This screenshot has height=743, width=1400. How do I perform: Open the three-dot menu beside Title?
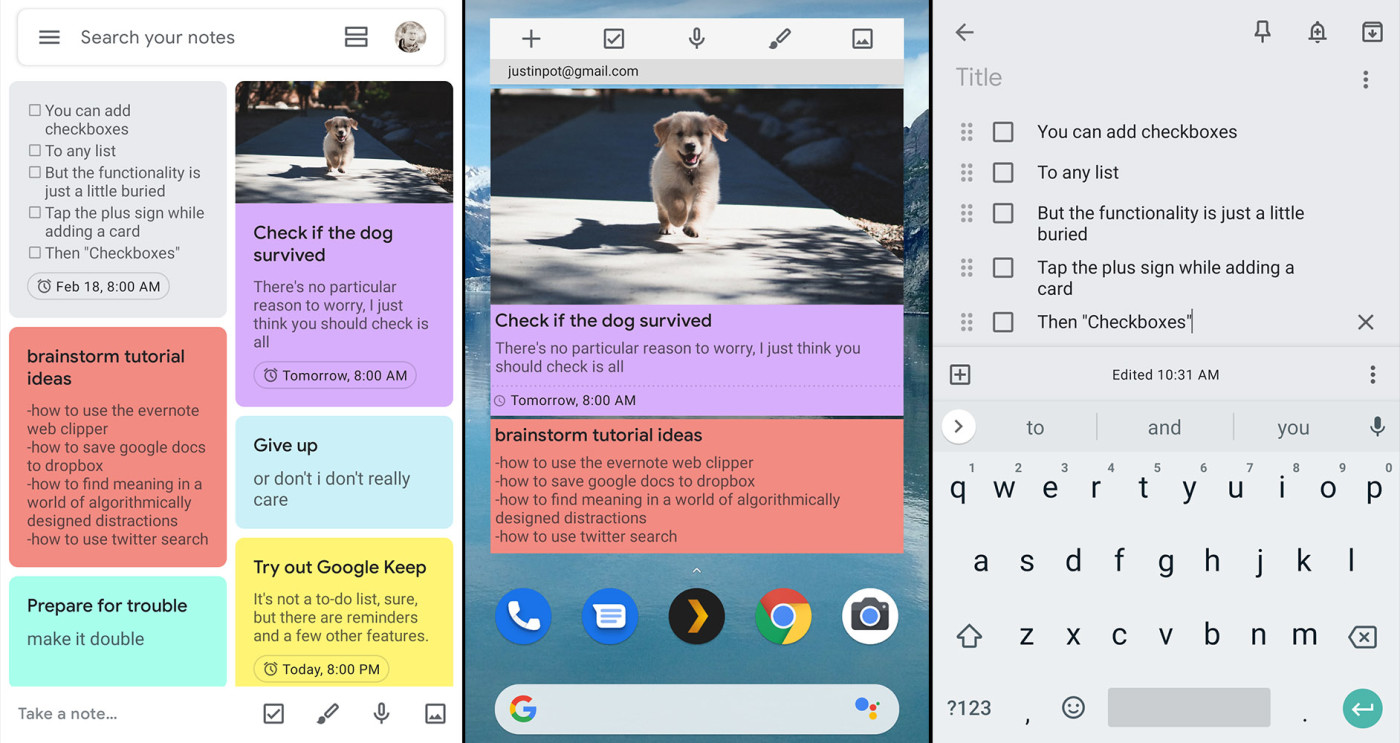[x=1365, y=80]
